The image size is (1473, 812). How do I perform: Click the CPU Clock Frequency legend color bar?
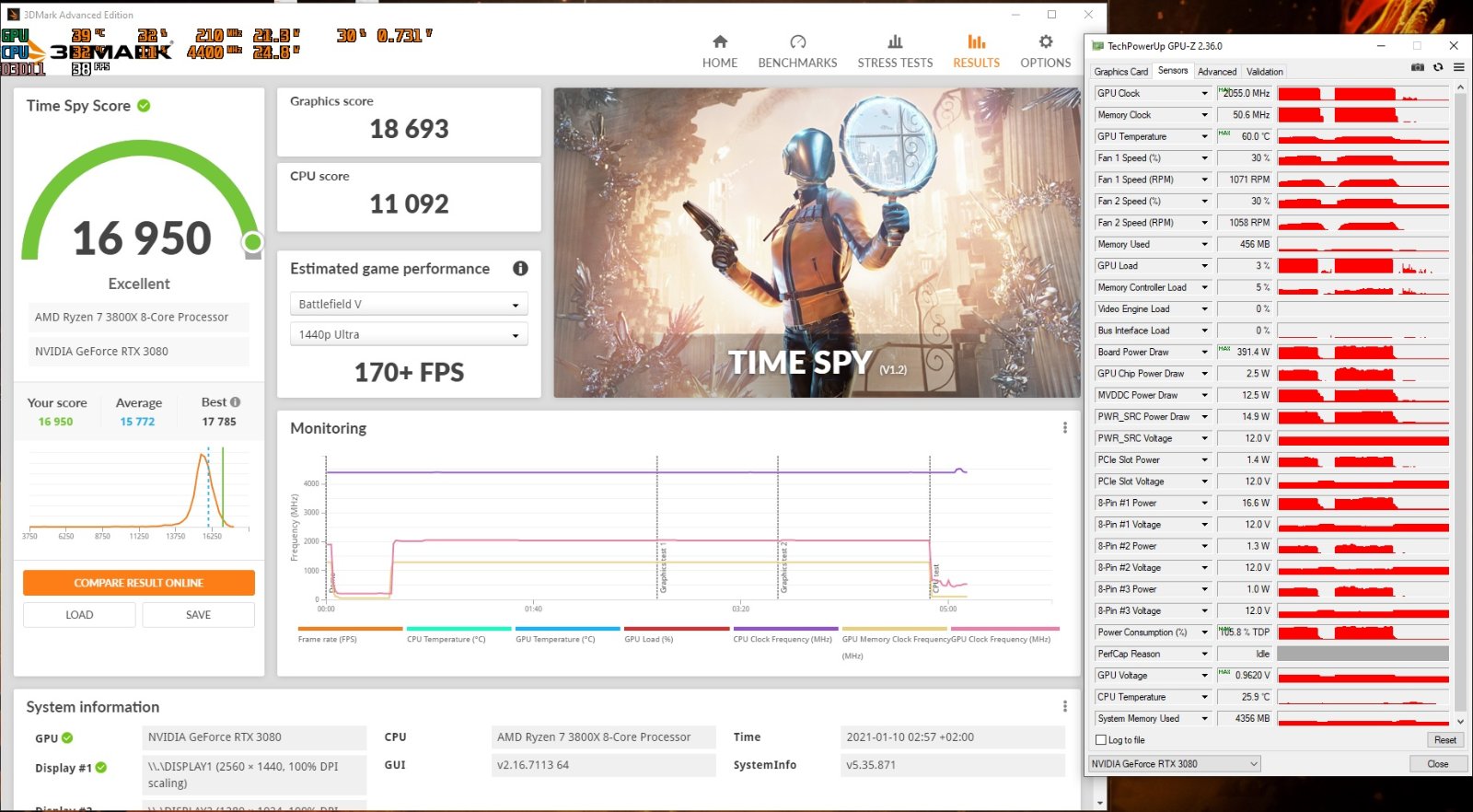[785, 629]
